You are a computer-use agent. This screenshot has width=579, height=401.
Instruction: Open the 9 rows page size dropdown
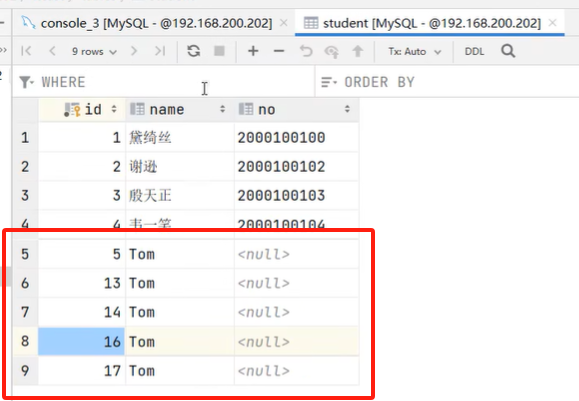[x=94, y=51]
